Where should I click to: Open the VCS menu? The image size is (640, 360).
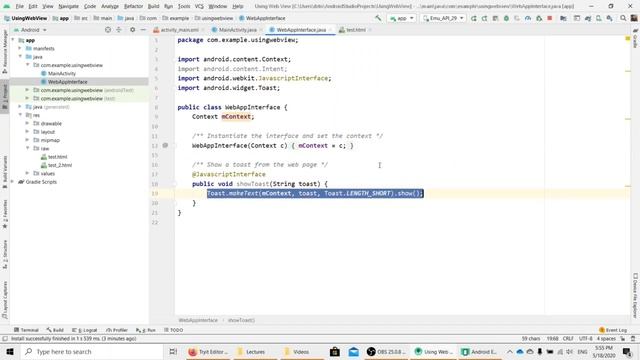pyautogui.click(x=199, y=6)
